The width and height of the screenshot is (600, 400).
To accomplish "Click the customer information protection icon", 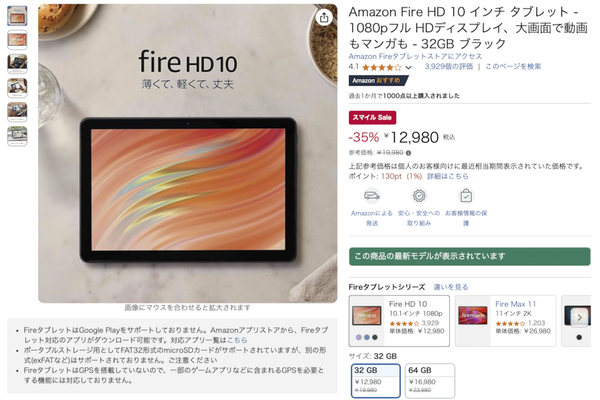I will click(x=466, y=196).
